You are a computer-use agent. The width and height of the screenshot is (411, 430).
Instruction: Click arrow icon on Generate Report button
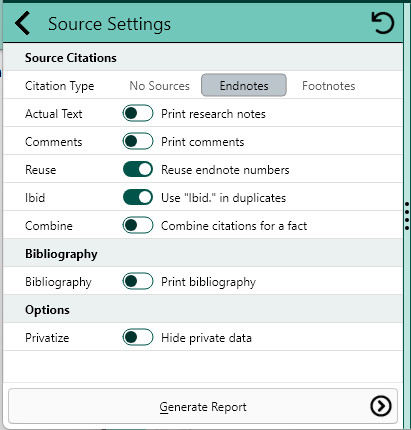coord(381,406)
